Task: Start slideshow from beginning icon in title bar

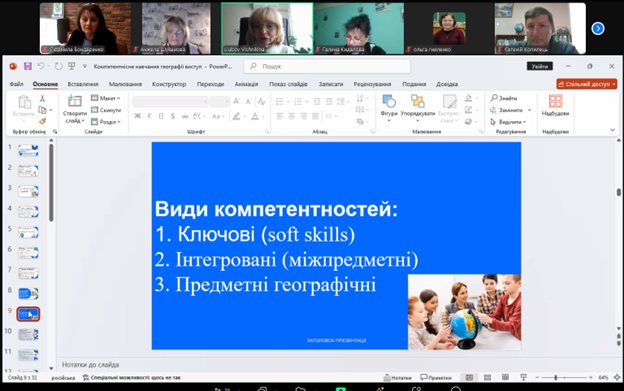Action: point(72,66)
